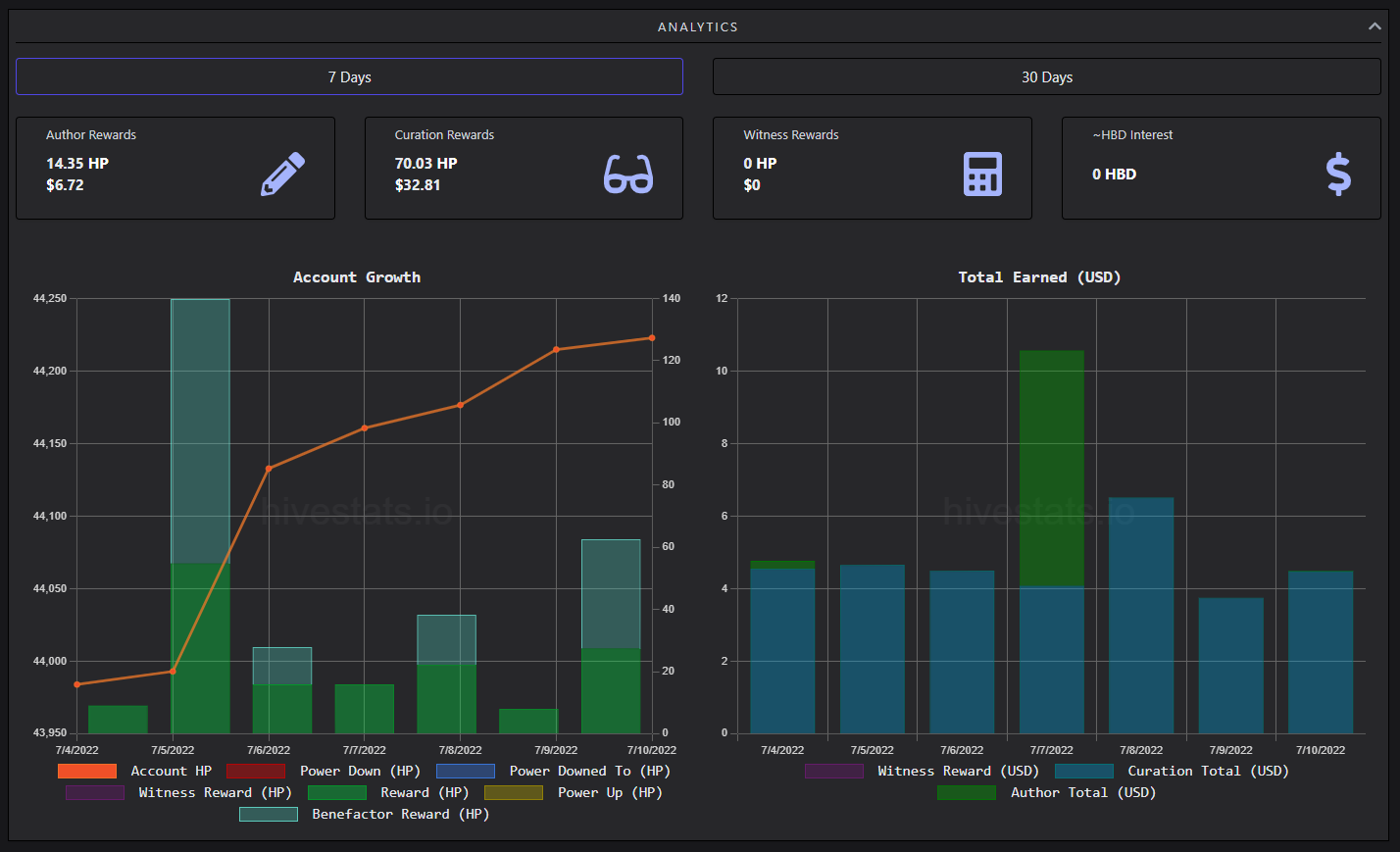
Task: Click the calculator icon in Witness Rewards
Action: point(982,175)
